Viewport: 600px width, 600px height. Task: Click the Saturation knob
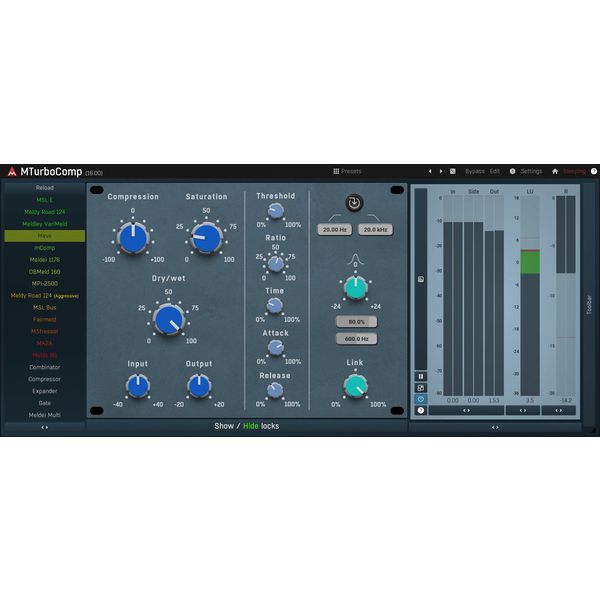(206, 238)
